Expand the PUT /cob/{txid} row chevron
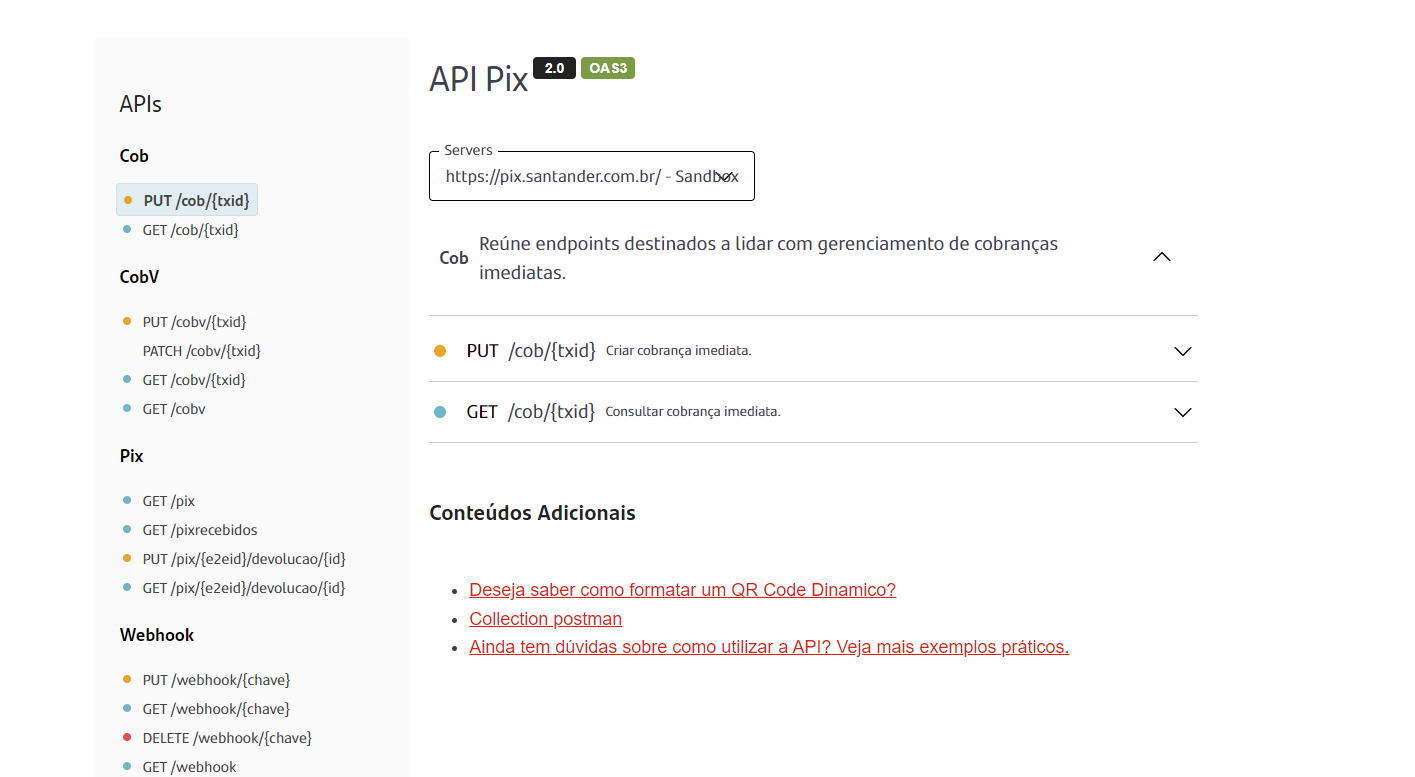The height and width of the screenshot is (777, 1415). click(x=1182, y=351)
